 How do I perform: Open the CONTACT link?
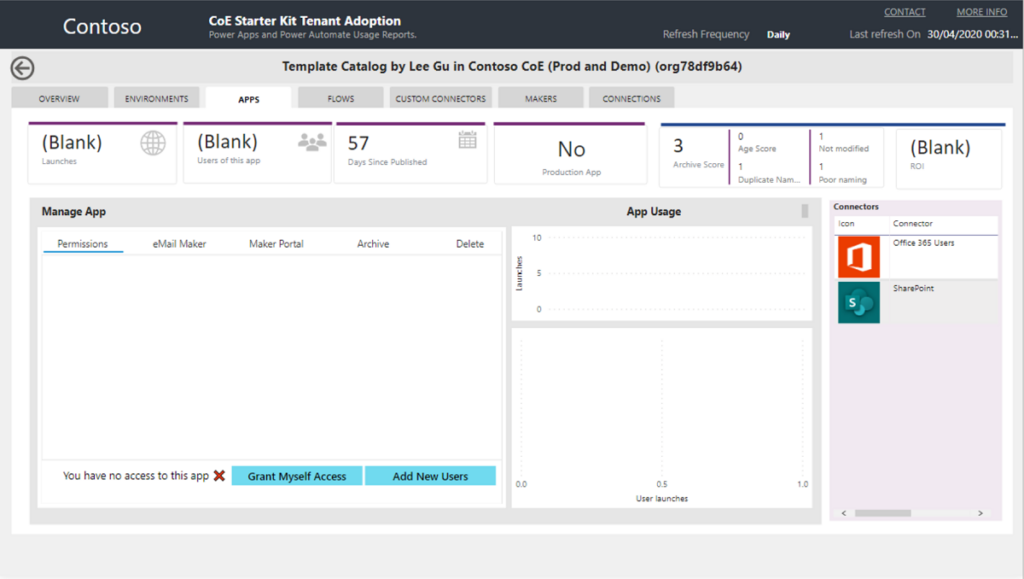click(904, 11)
